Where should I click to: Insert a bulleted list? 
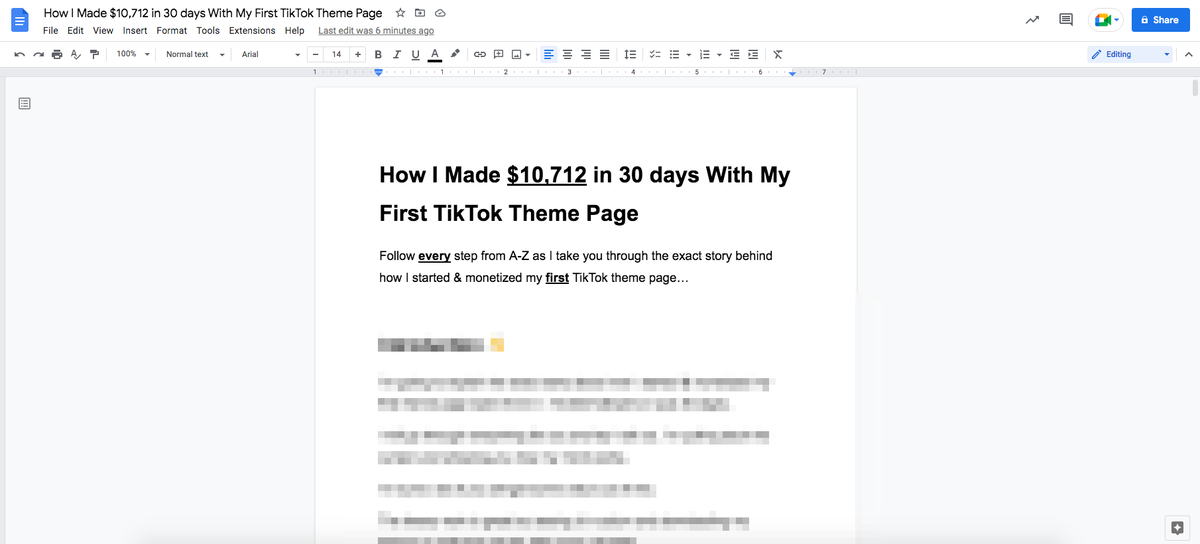(674, 54)
